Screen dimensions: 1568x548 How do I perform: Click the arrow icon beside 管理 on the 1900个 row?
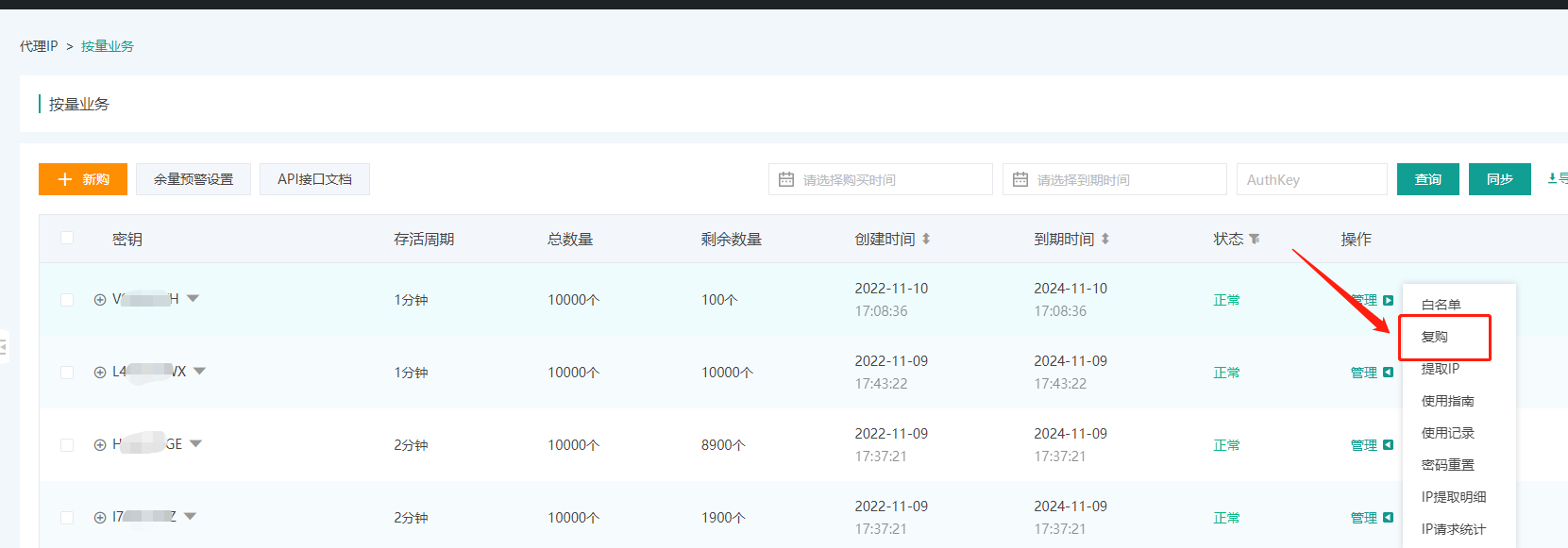[x=1388, y=518]
